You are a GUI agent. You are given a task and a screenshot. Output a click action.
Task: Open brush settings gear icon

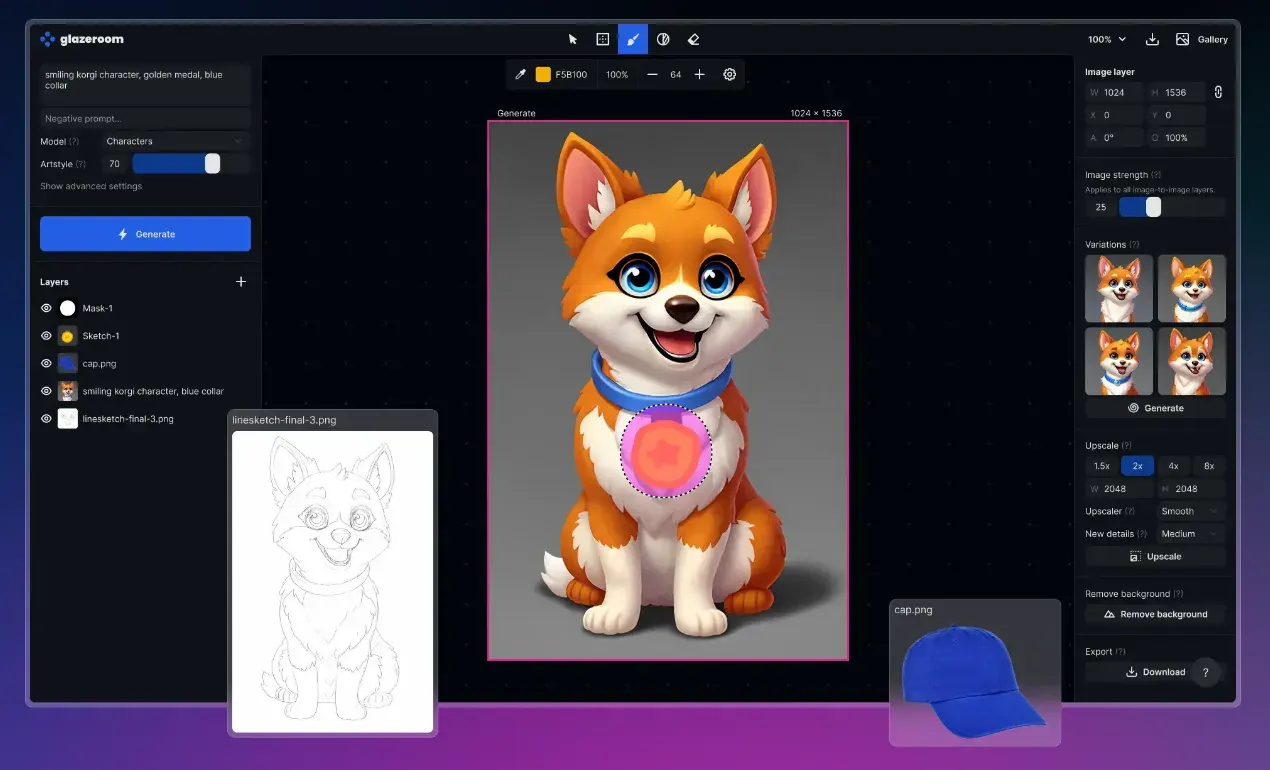(x=730, y=74)
